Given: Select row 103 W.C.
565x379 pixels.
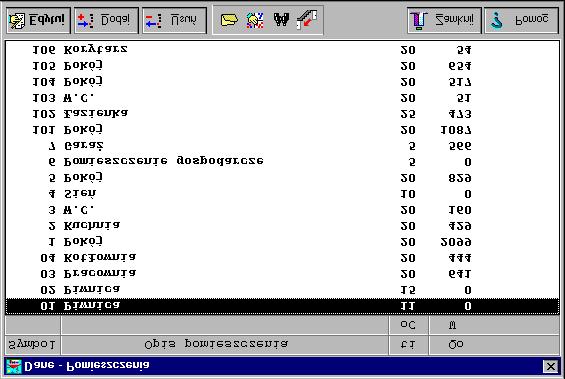Looking at the screenshot, I should pos(282,98).
